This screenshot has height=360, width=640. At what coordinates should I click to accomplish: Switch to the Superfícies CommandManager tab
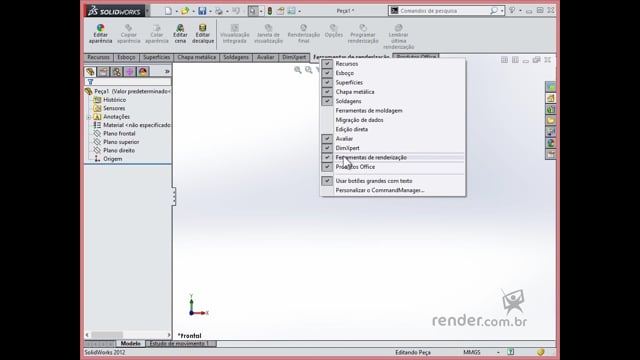point(156,58)
